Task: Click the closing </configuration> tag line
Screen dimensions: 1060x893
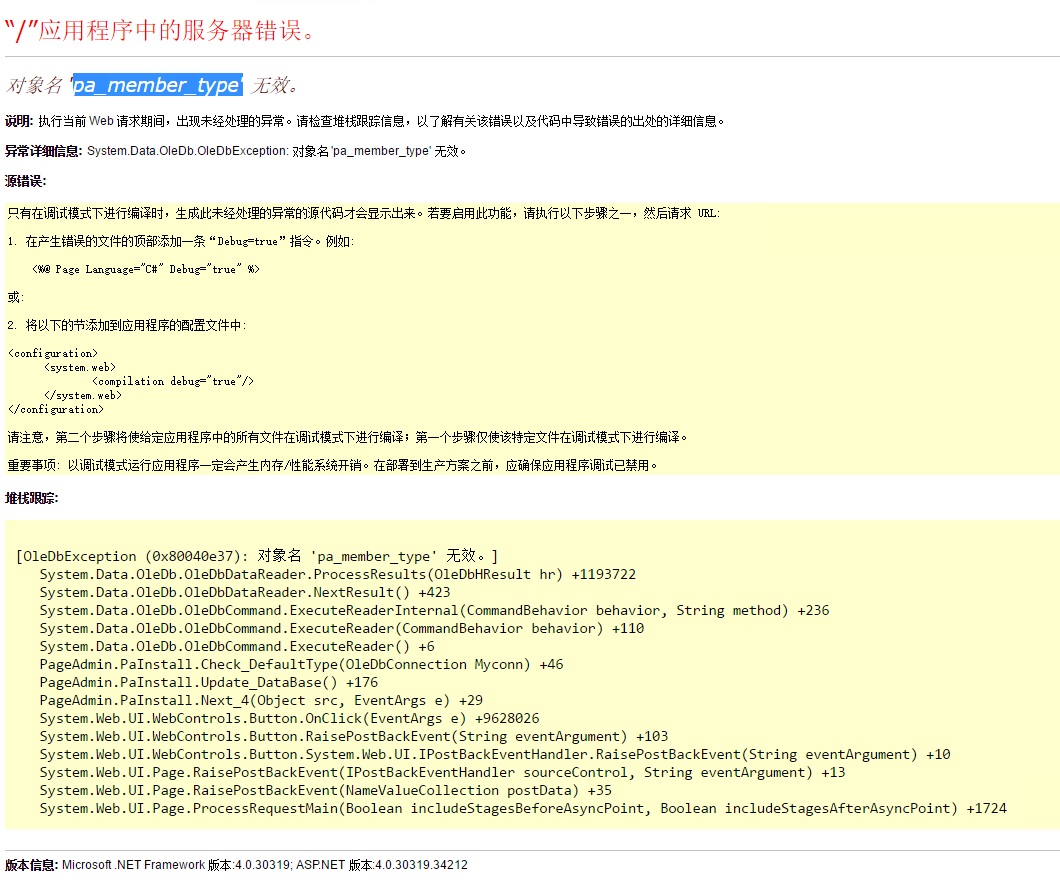Action: 55,409
